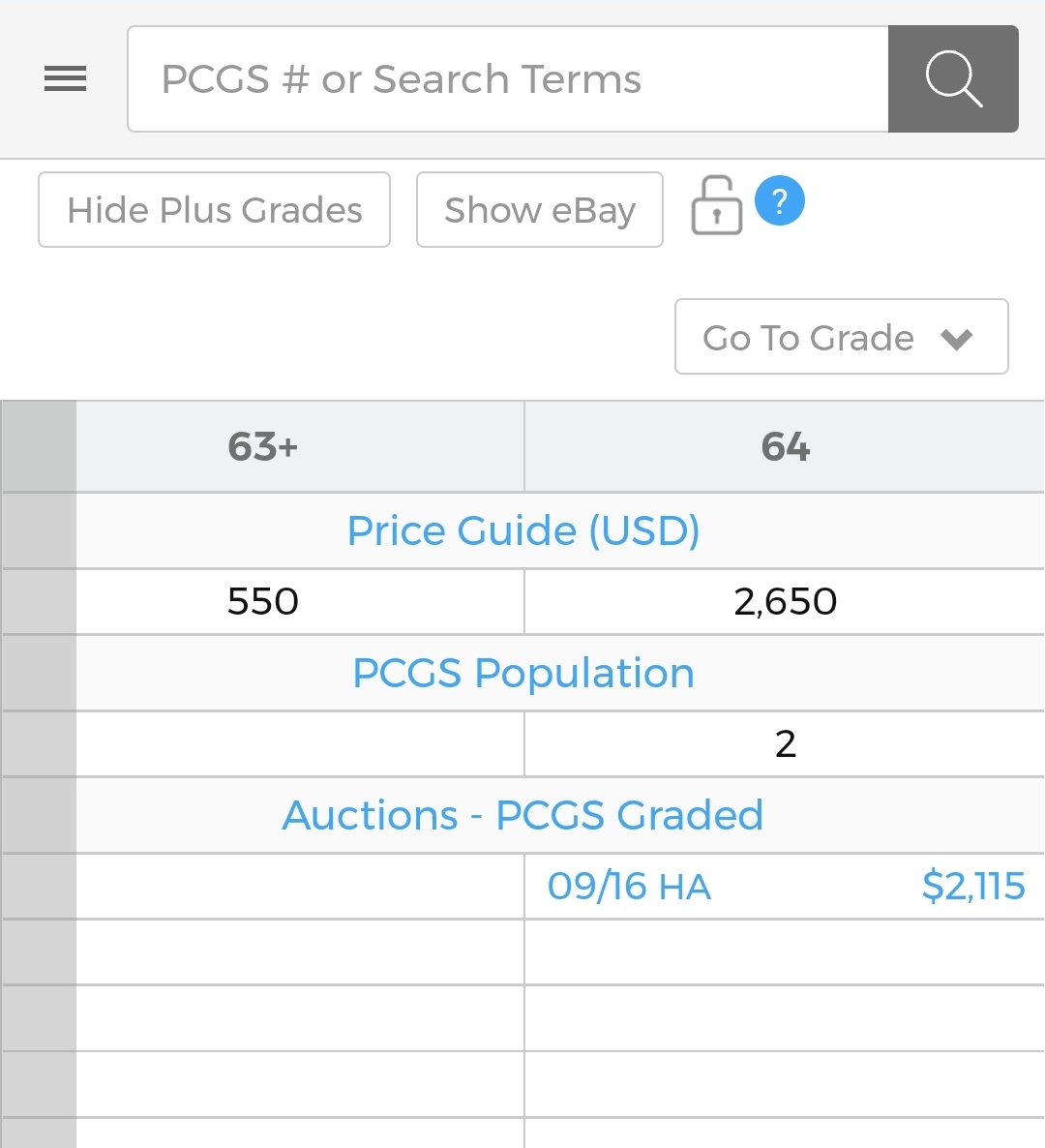This screenshot has height=1148, width=1045.
Task: Click the $2,115 auction price link
Action: [973, 886]
